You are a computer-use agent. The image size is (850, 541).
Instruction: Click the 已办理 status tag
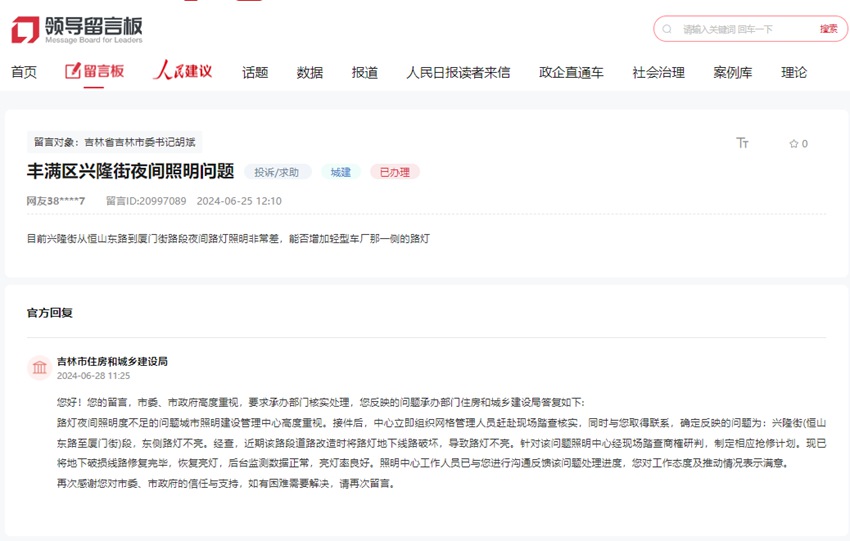(395, 172)
